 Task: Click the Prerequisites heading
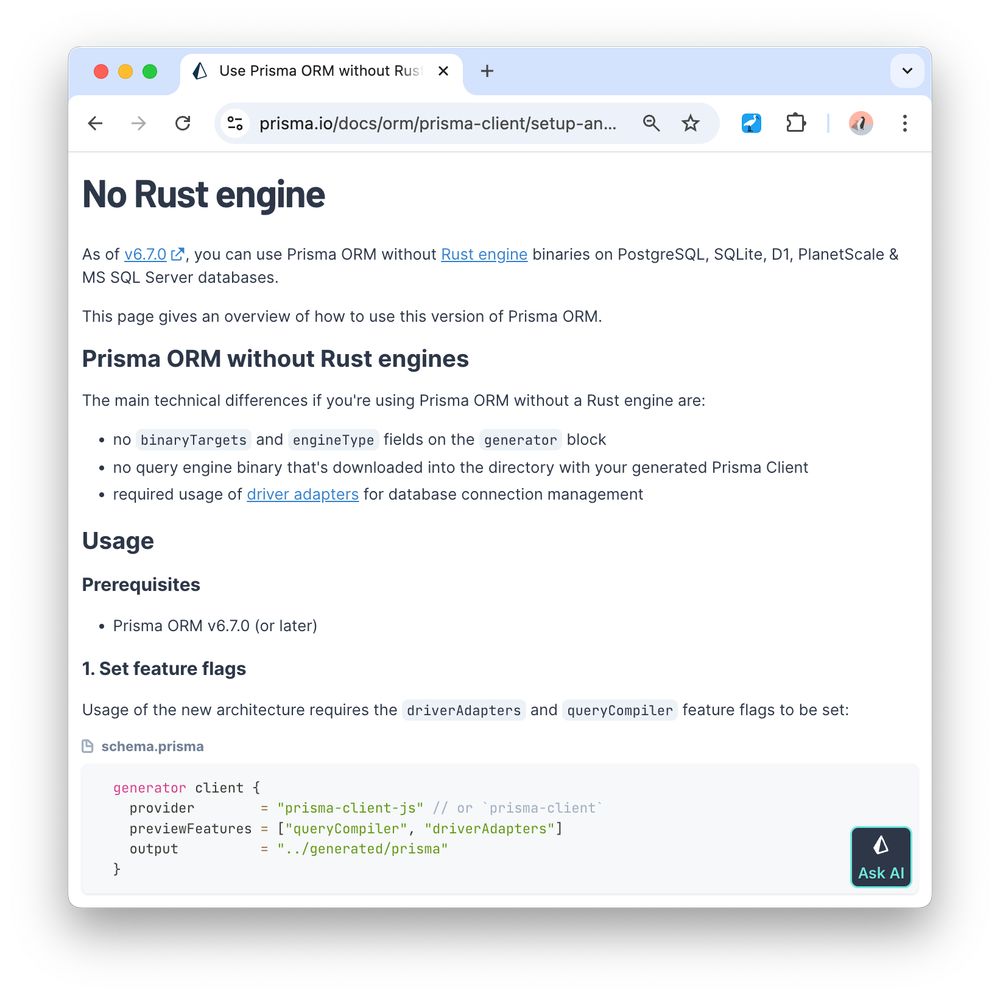point(141,585)
